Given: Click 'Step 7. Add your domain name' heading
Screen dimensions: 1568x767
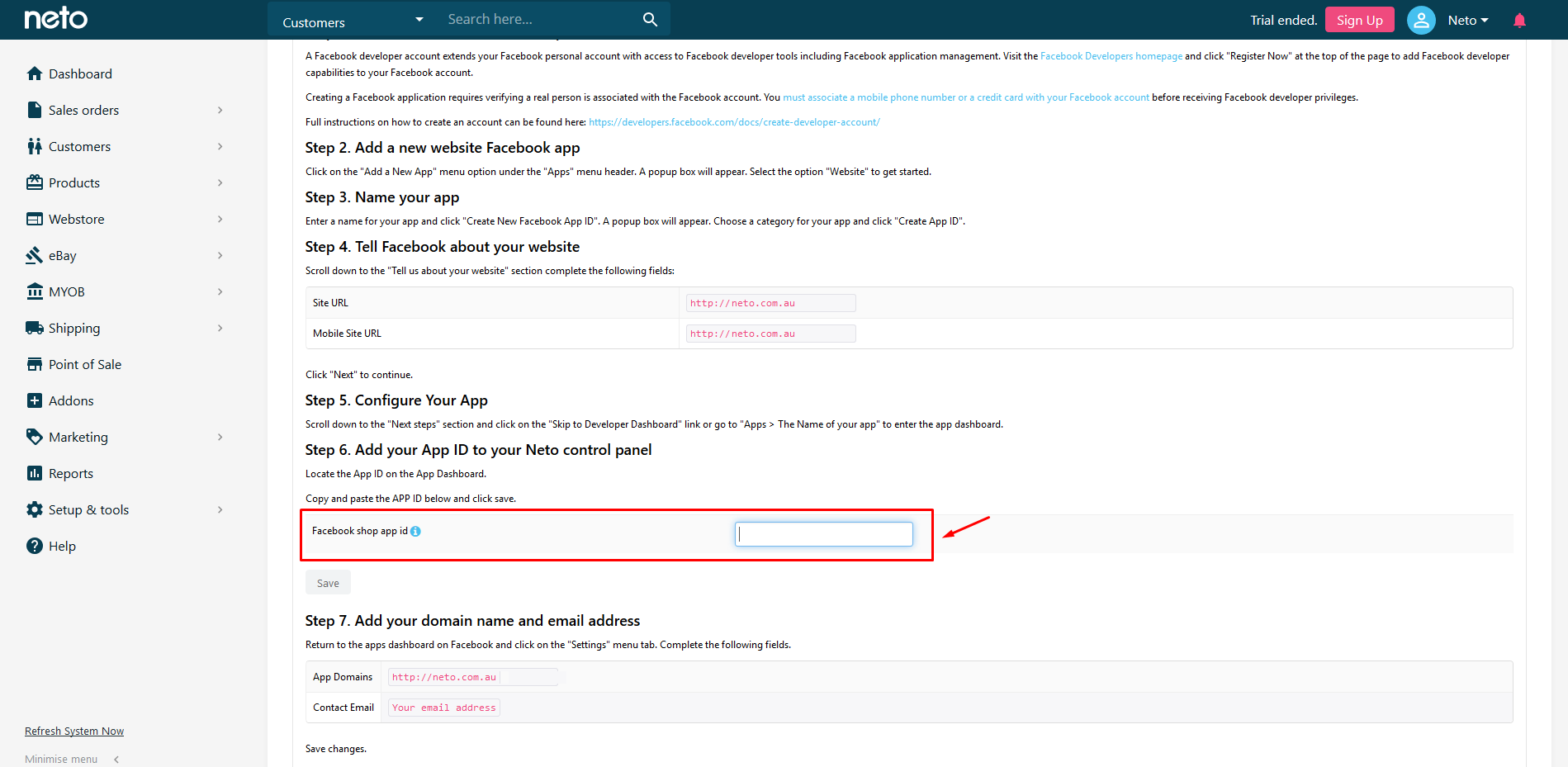Looking at the screenshot, I should tap(472, 621).
